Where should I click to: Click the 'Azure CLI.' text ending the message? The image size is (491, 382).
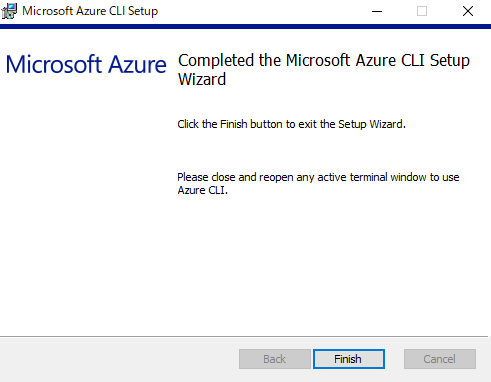pos(202,190)
